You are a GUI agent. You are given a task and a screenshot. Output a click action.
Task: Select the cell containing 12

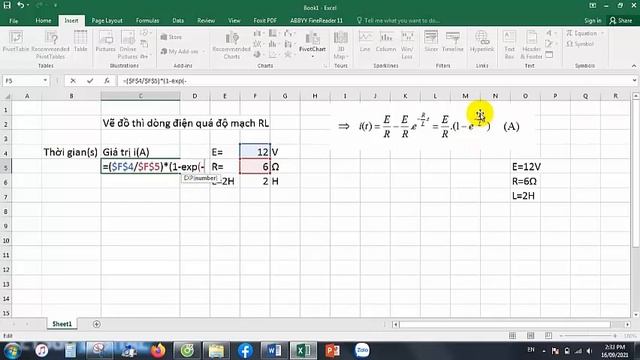tap(255, 152)
